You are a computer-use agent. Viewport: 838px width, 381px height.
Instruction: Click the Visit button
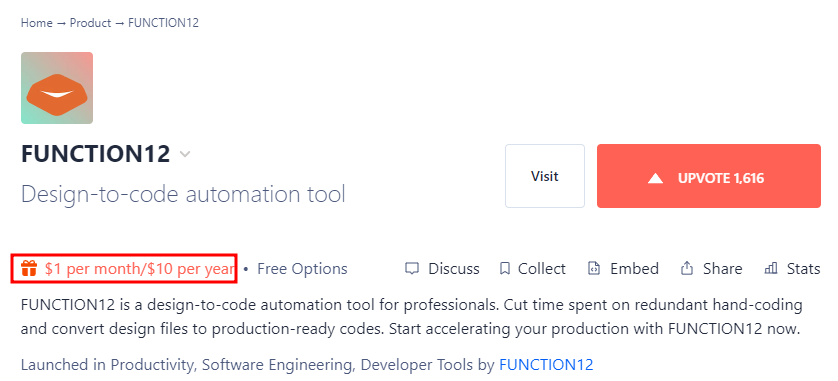point(545,176)
